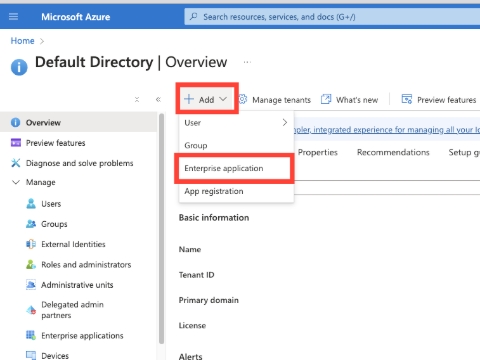Open What's new
The width and height of the screenshot is (480, 360).
[357, 100]
